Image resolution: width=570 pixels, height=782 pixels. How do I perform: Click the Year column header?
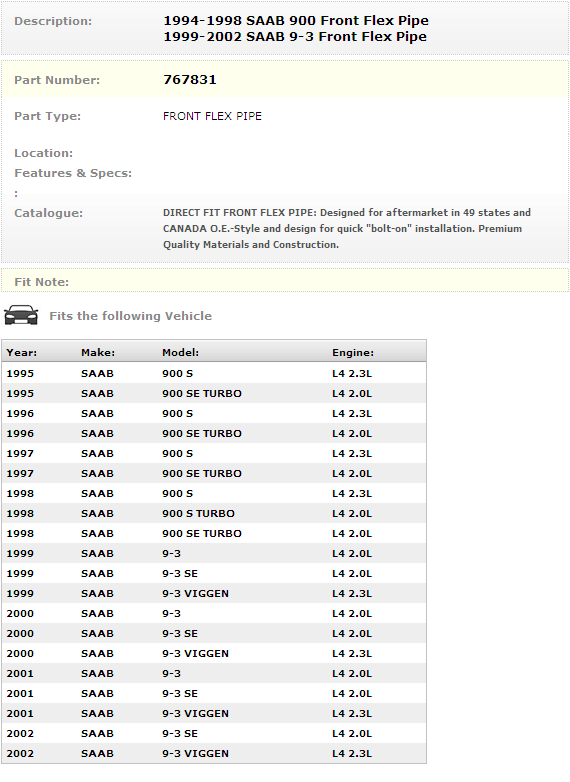click(x=21, y=353)
